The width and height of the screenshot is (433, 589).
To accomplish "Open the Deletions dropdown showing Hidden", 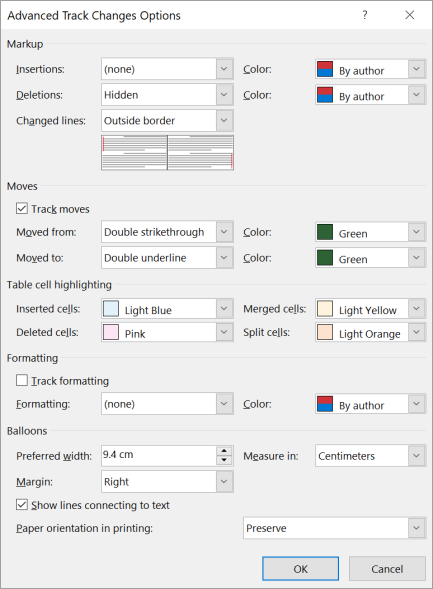I will coord(167,95).
